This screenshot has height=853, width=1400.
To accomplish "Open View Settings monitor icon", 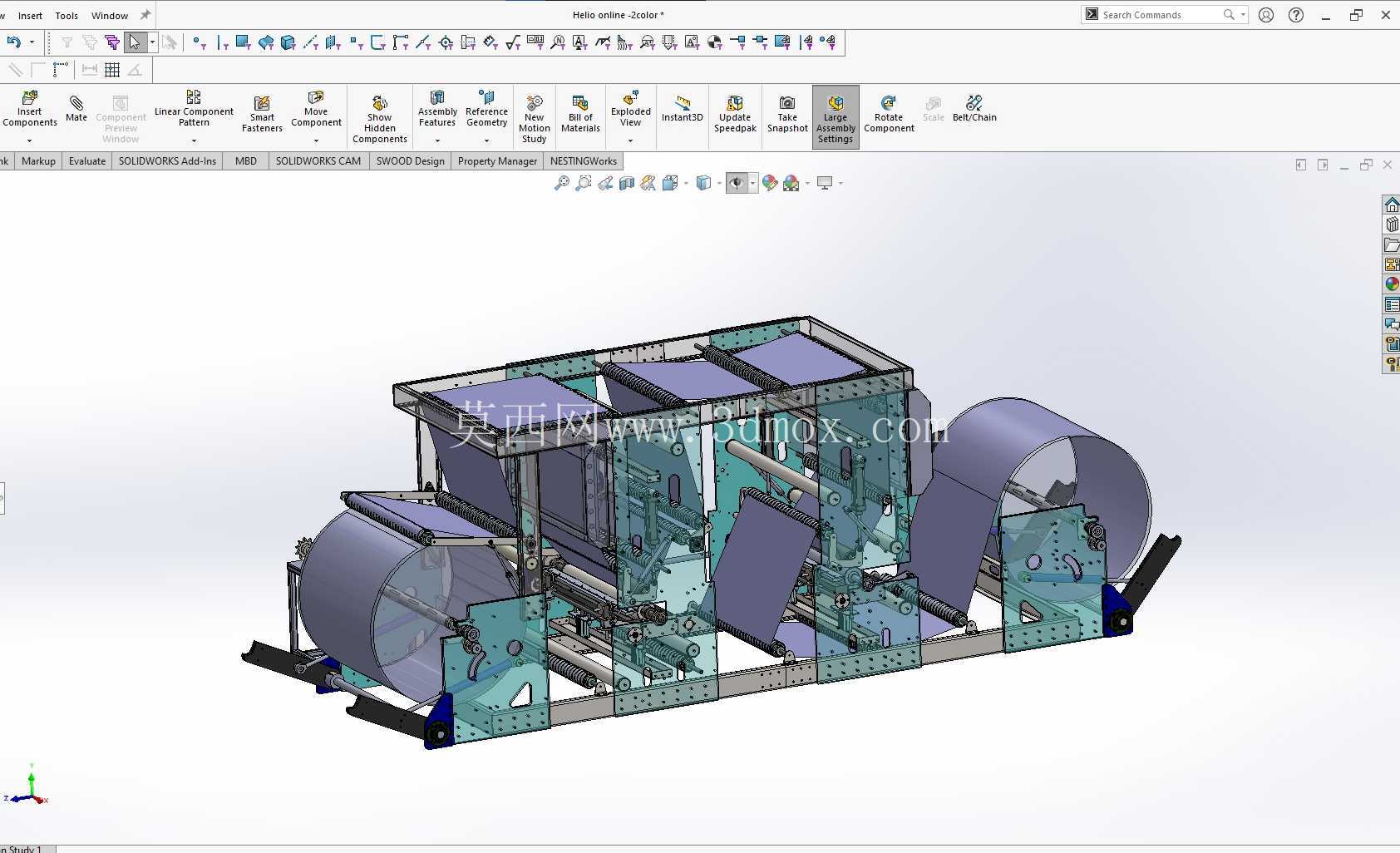I will click(x=825, y=183).
